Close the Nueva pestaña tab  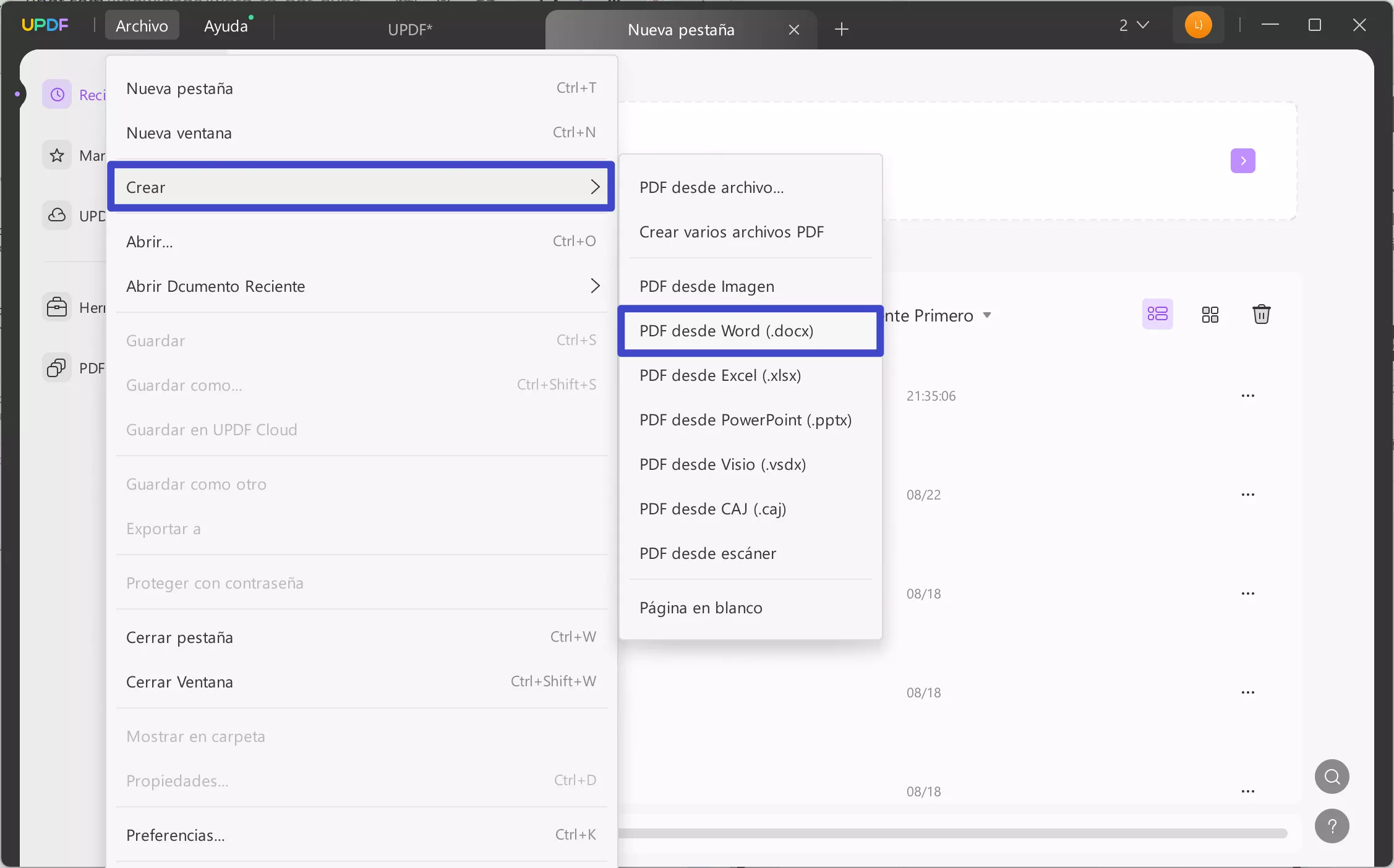[794, 30]
